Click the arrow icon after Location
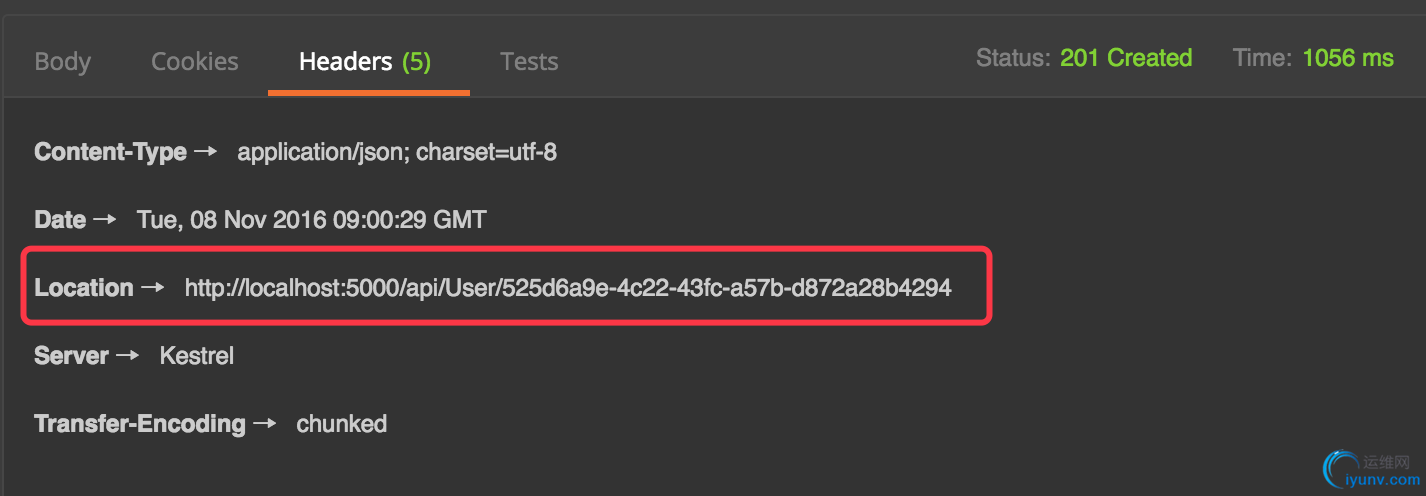Viewport: 1426px width, 496px height. [x=152, y=288]
